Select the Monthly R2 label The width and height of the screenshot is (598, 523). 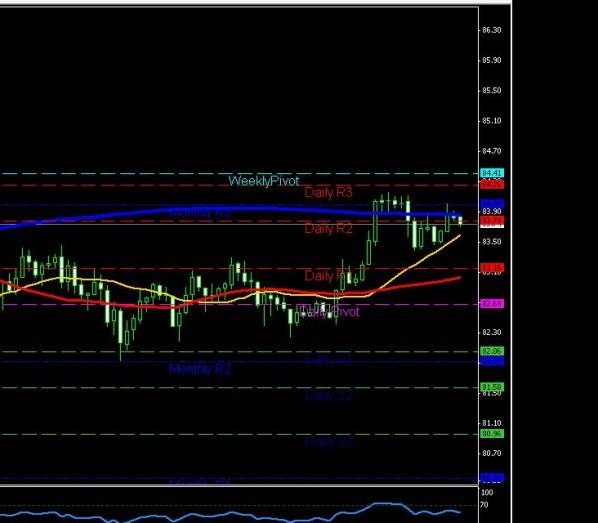[200, 369]
